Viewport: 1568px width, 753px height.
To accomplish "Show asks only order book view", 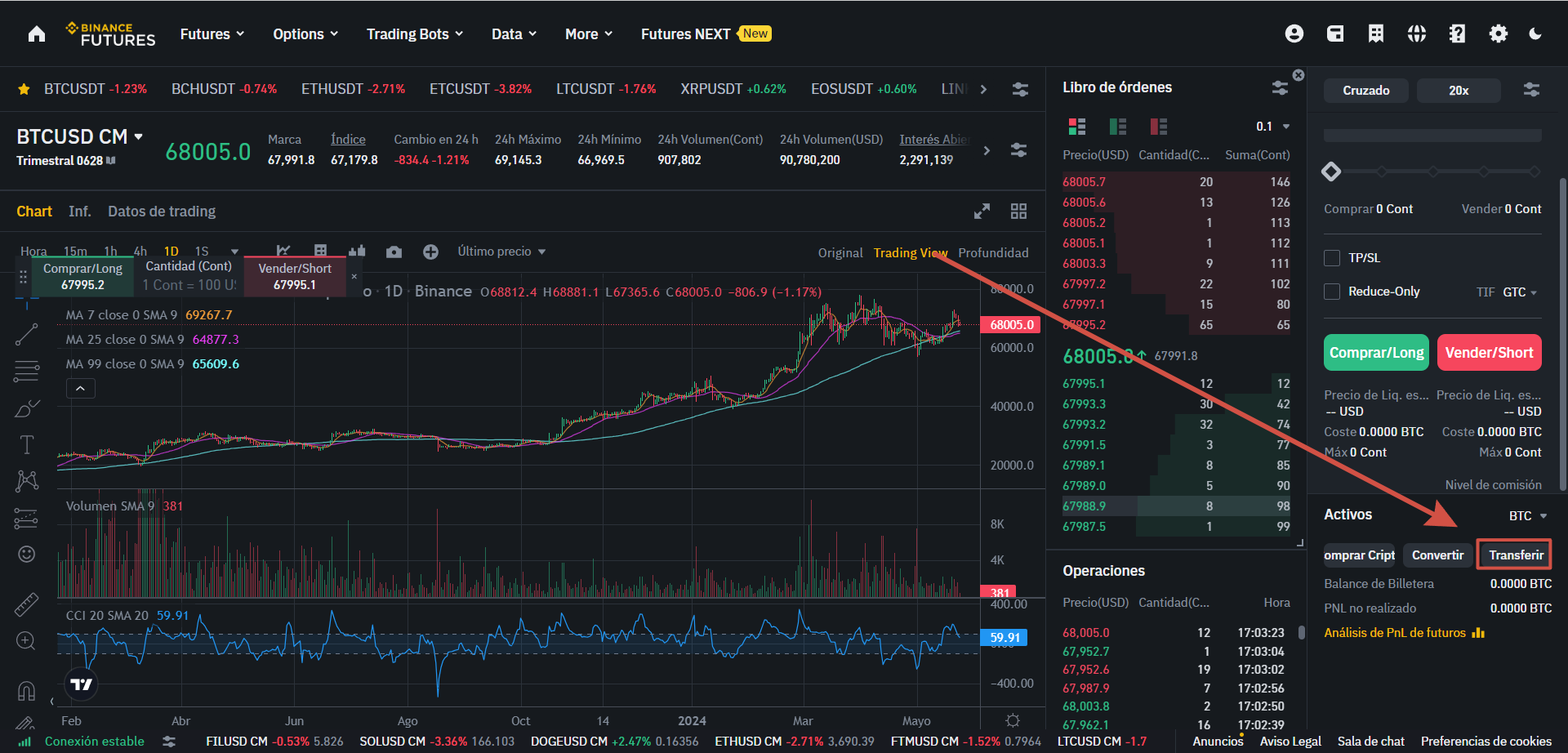I will point(1158,126).
